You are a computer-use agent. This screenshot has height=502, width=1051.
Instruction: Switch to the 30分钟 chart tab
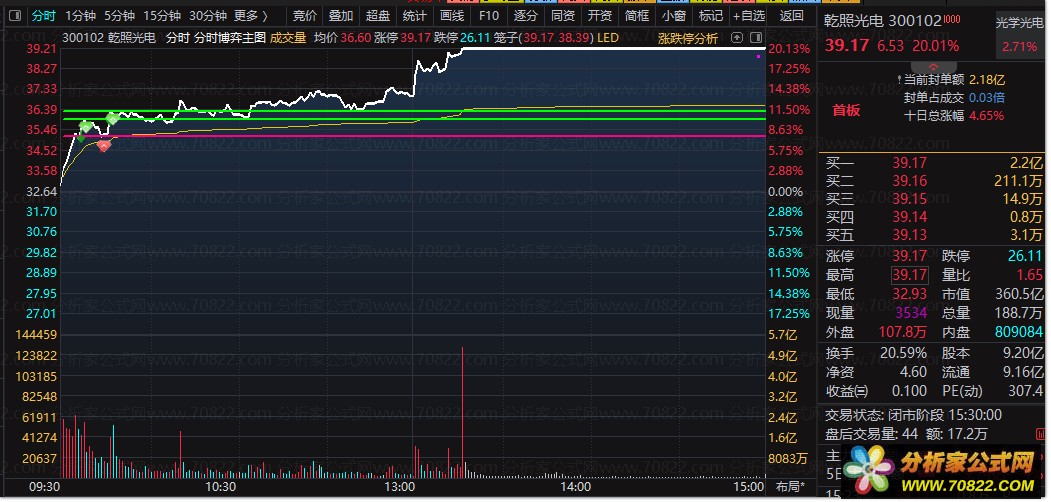pyautogui.click(x=207, y=15)
